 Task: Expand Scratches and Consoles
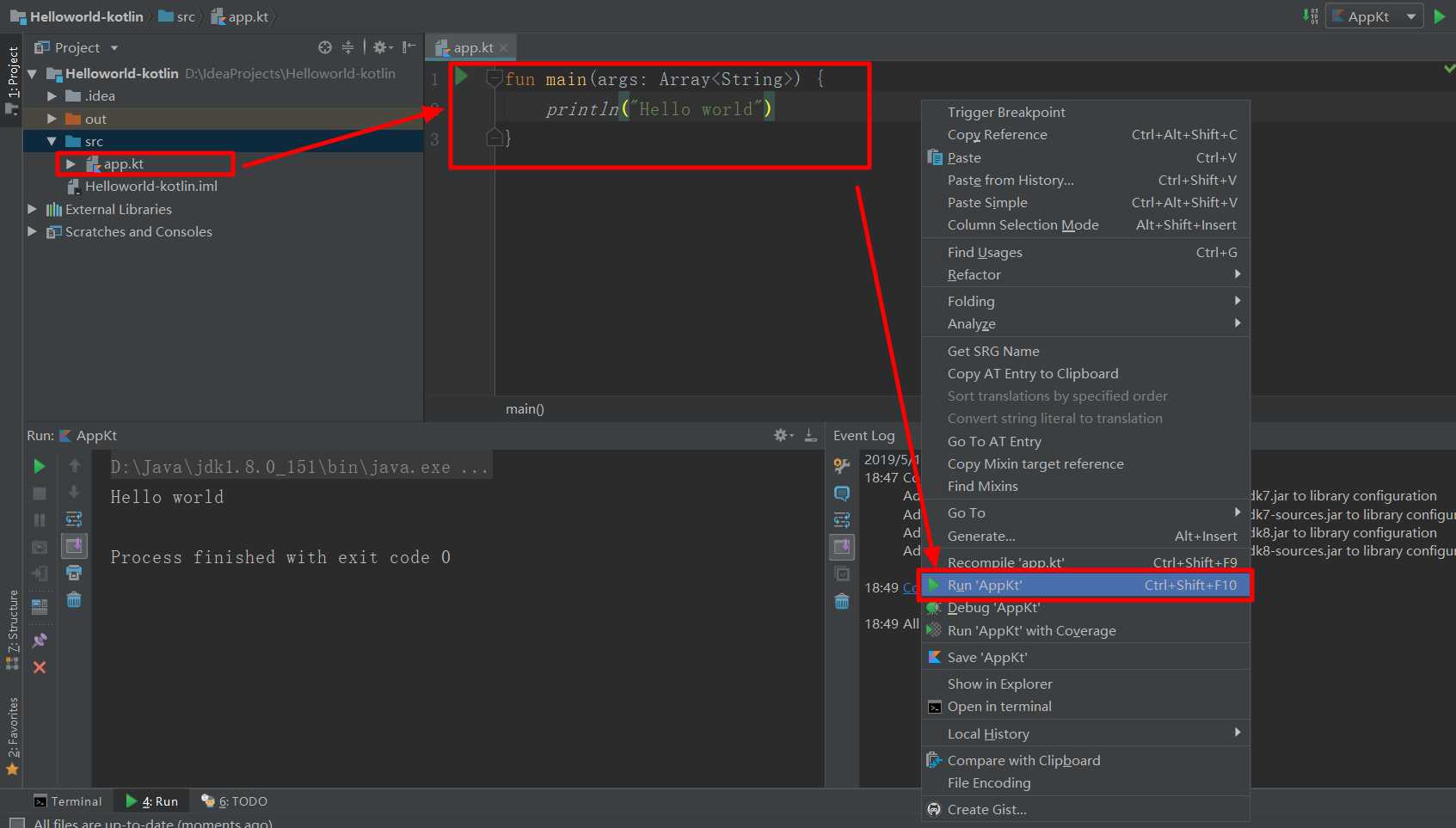[32, 231]
